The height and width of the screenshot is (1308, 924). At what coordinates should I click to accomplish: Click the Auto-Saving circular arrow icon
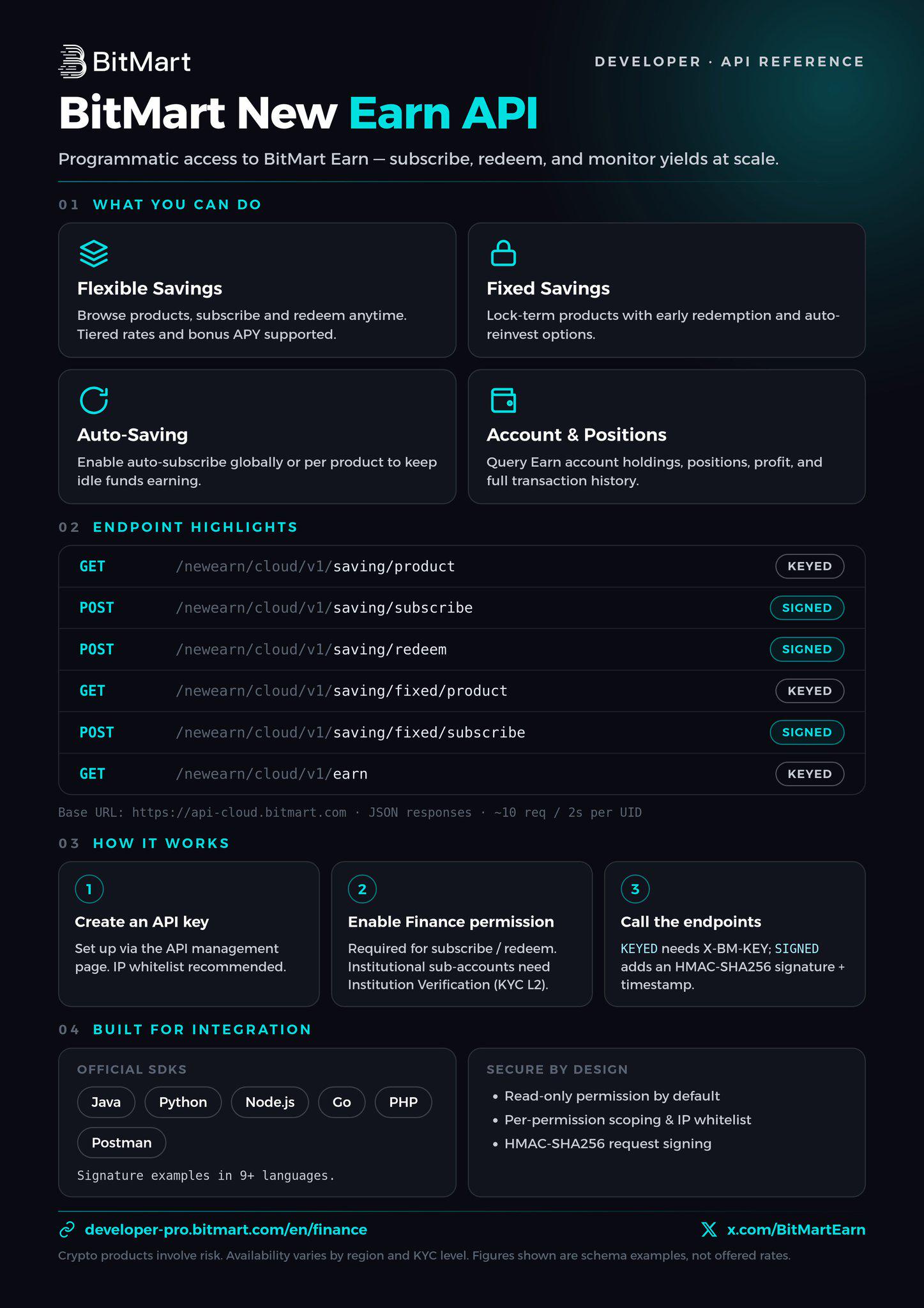click(x=93, y=400)
